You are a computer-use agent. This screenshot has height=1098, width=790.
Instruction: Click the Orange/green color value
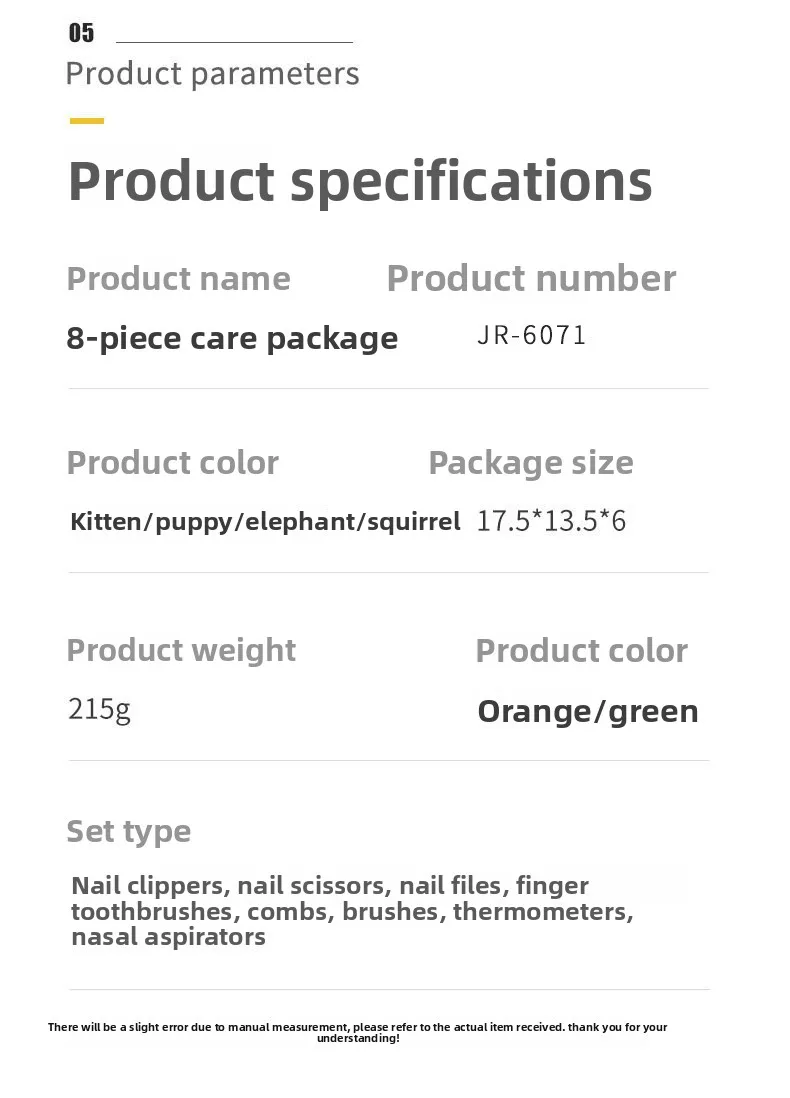[588, 711]
